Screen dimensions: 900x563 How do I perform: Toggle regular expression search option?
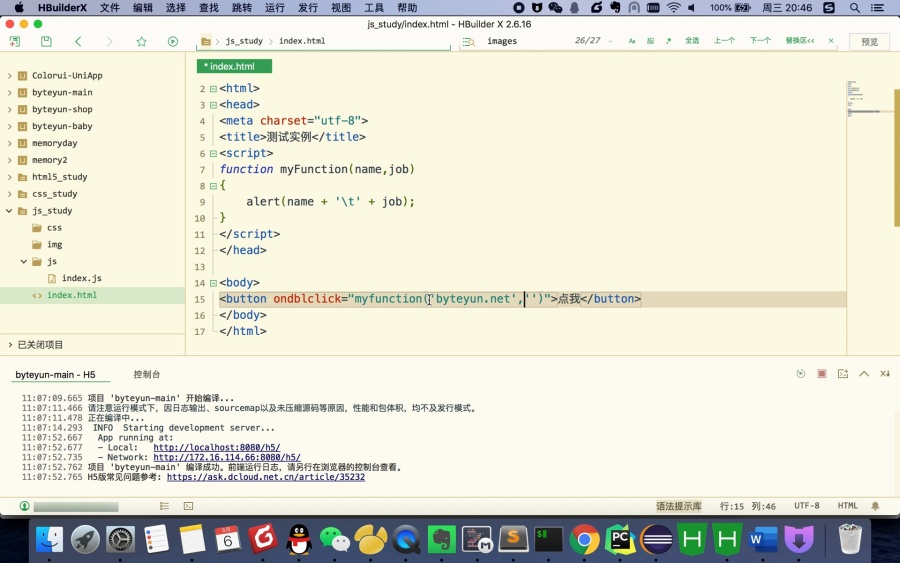click(669, 41)
